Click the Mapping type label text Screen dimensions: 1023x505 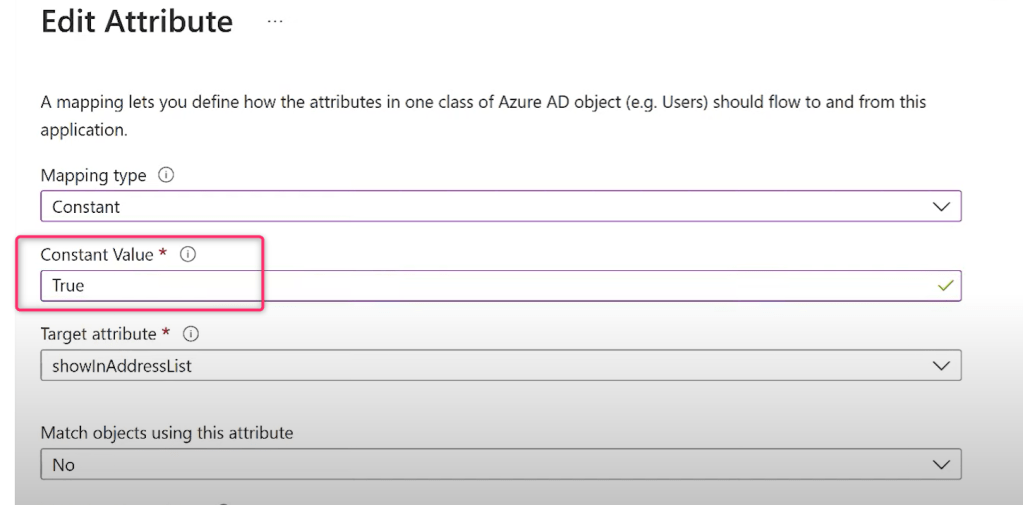tap(93, 176)
